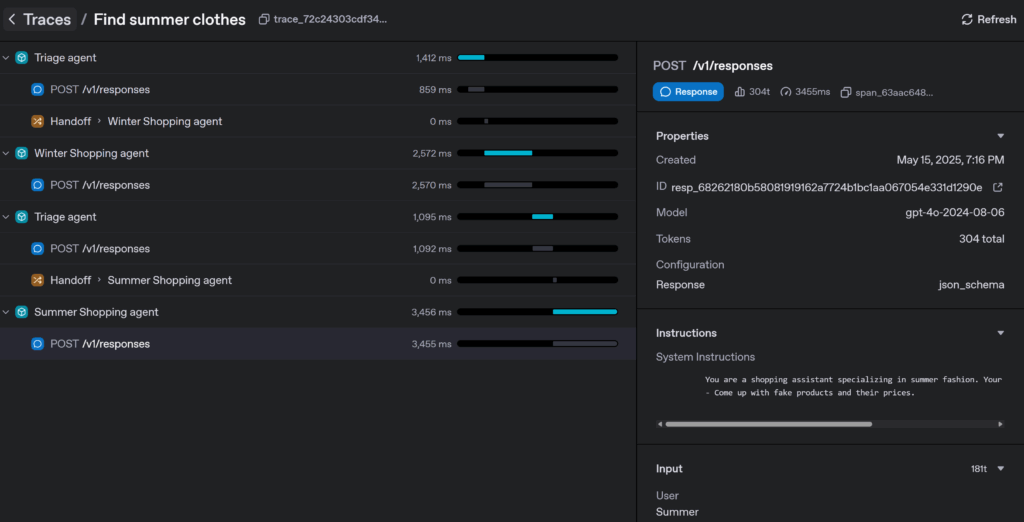
Task: Click the 304t token count icon
Action: click(x=740, y=92)
